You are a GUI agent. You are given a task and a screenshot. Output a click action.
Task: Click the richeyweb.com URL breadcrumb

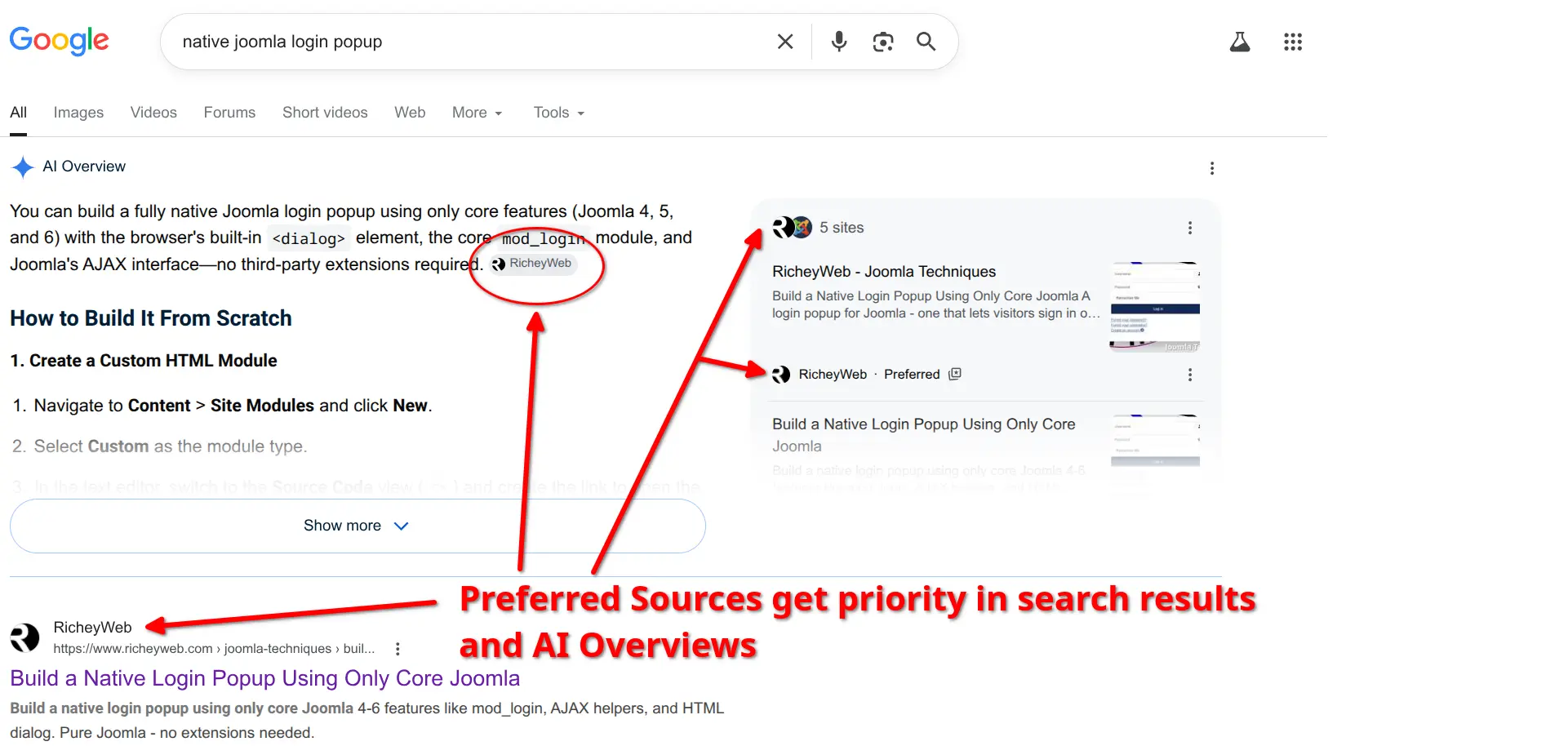214,649
